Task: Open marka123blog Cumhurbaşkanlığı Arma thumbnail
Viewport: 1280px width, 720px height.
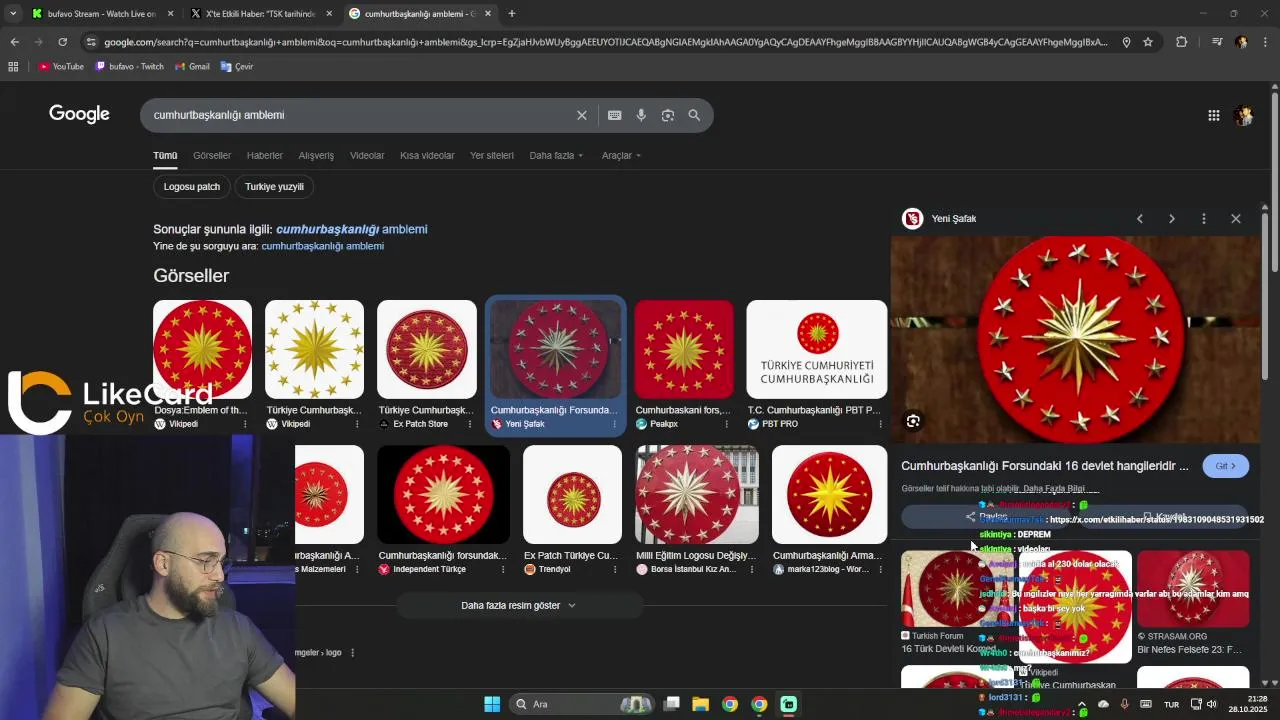Action: 829,495
